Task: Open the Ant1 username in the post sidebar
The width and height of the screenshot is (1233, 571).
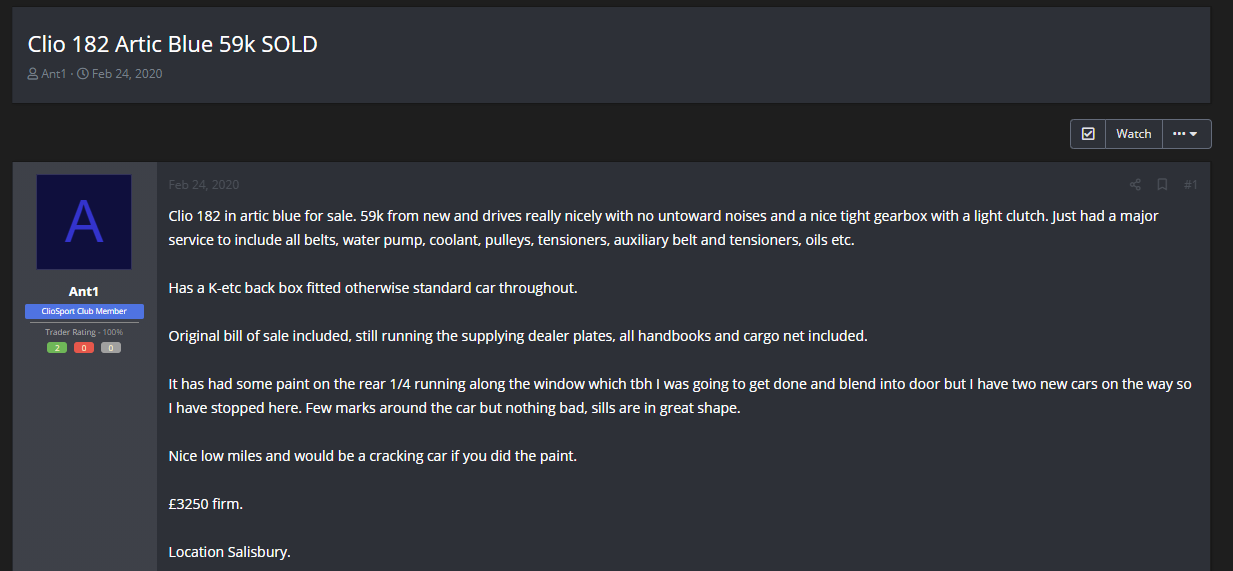Action: tap(84, 291)
